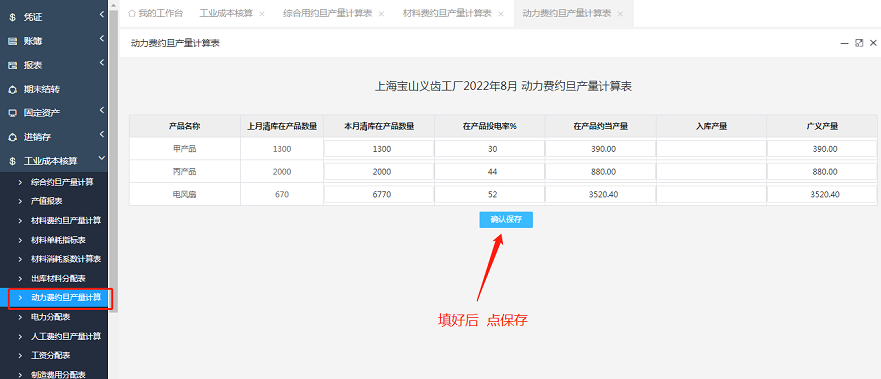Click the 丙产品 product name cell
Image resolution: width=881 pixels, height=379 pixels.
pos(185,172)
